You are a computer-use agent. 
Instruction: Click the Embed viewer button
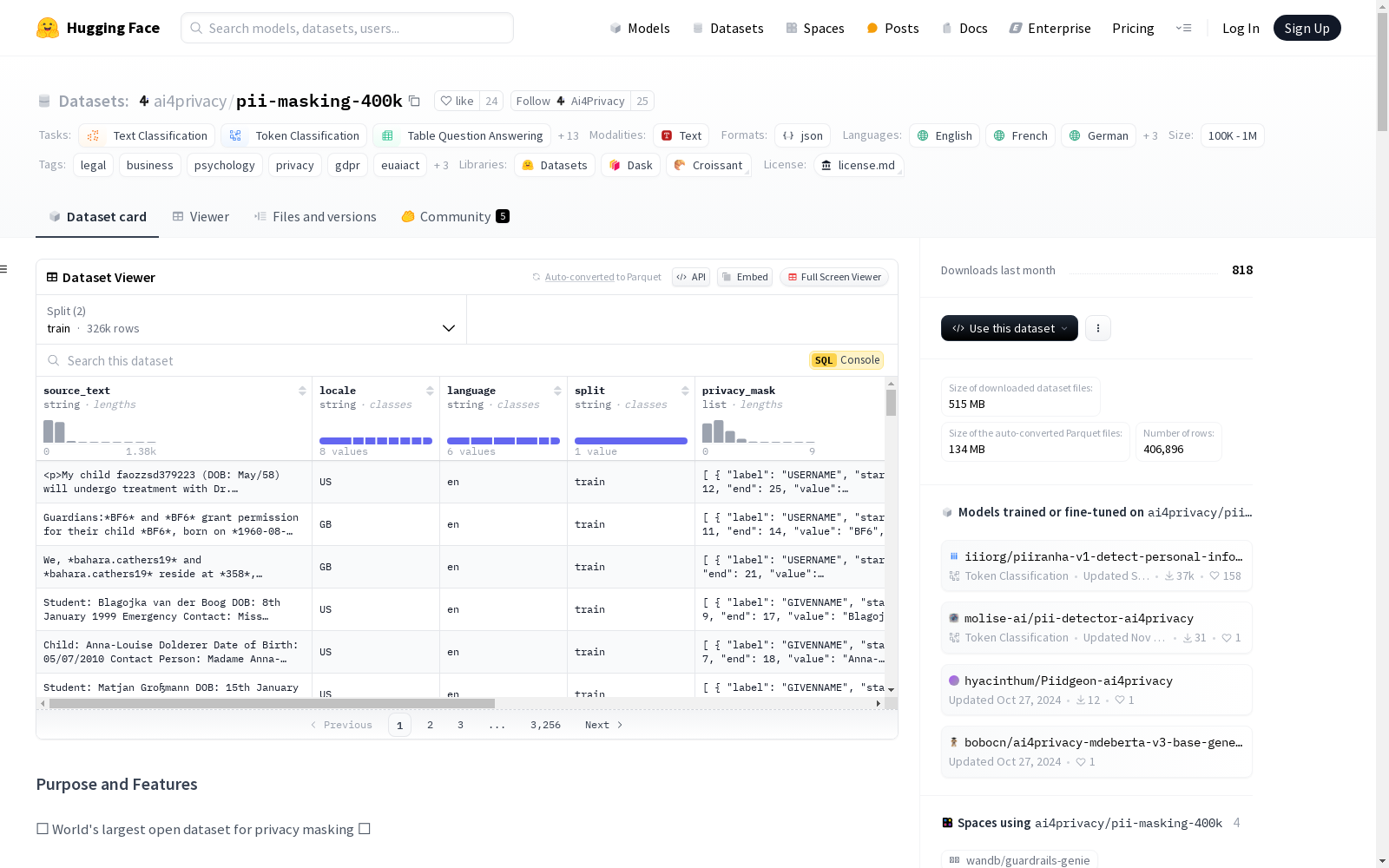point(745,277)
